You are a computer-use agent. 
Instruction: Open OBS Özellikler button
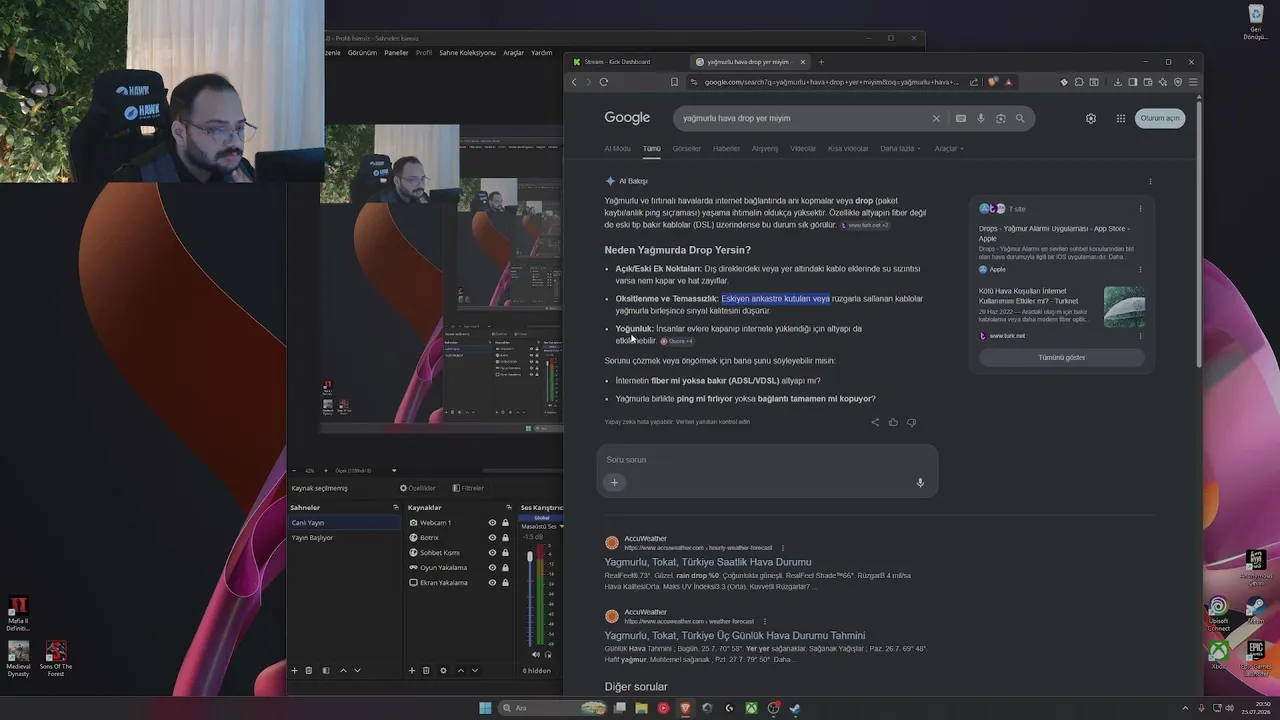pyautogui.click(x=418, y=488)
